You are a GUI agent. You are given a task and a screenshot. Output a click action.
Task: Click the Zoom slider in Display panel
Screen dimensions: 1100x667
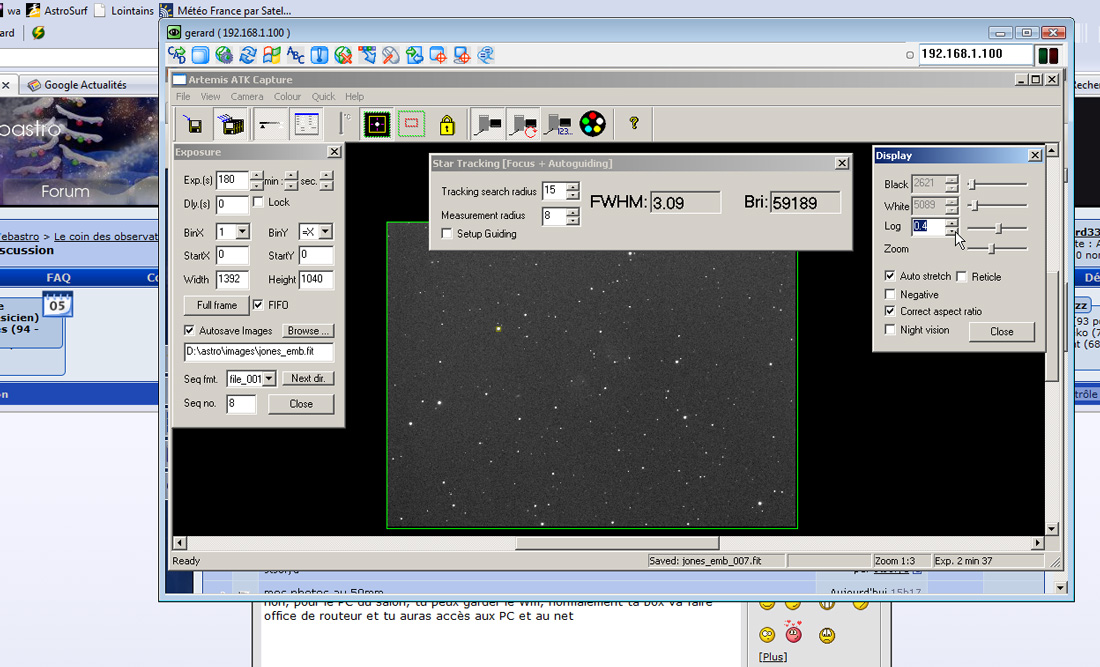coord(992,248)
